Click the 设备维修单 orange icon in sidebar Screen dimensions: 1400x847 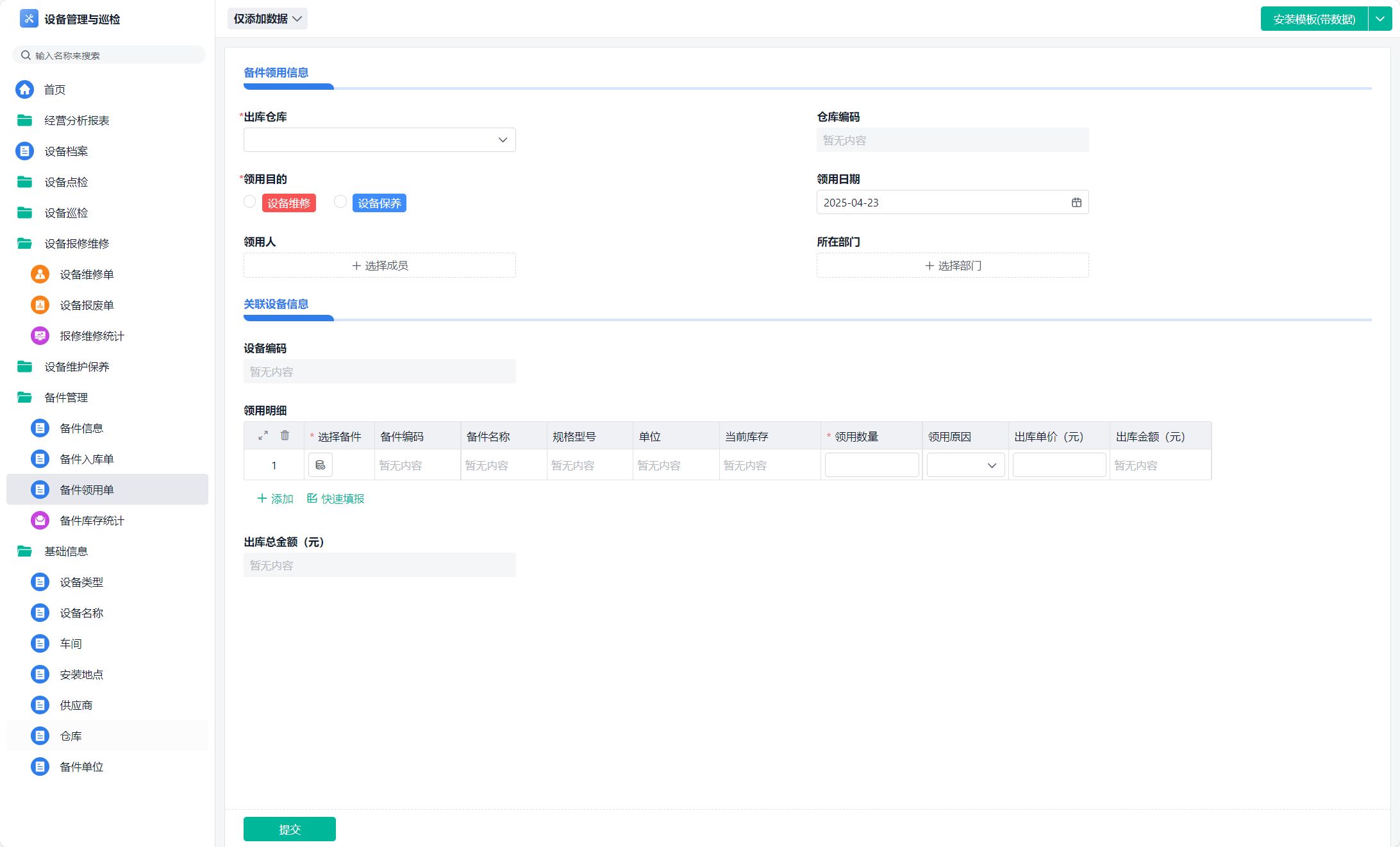coord(40,274)
